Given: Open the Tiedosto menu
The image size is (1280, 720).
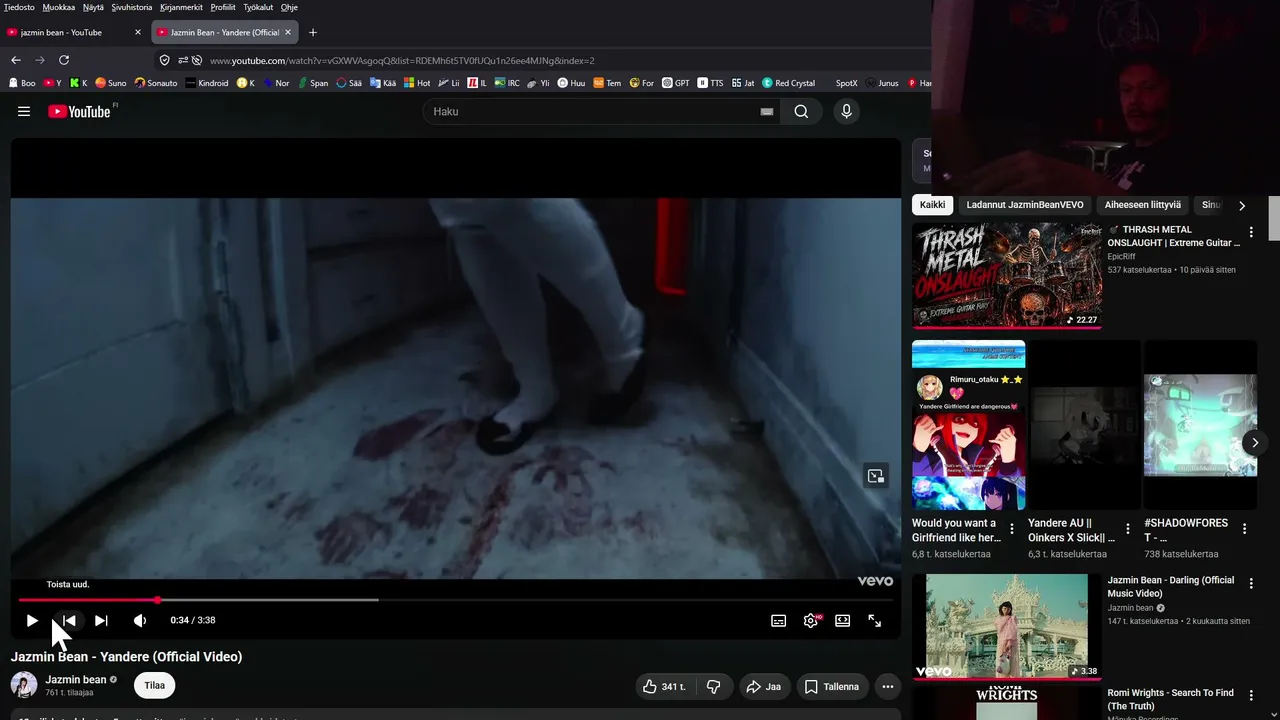Looking at the screenshot, I should (19, 7).
